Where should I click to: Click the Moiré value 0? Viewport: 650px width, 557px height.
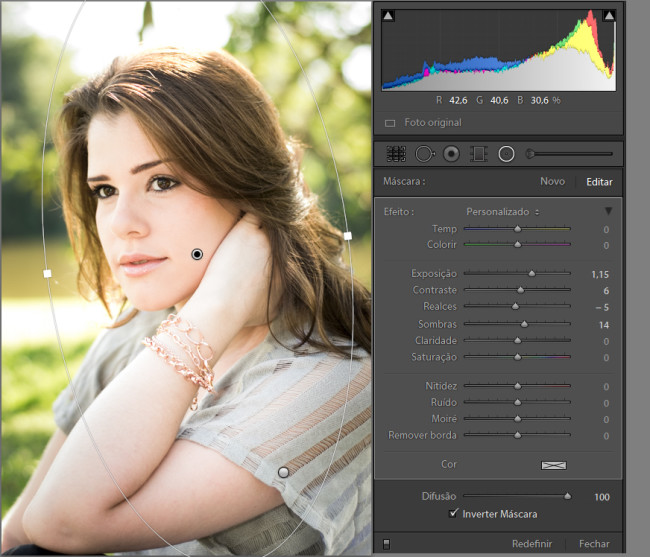click(606, 419)
